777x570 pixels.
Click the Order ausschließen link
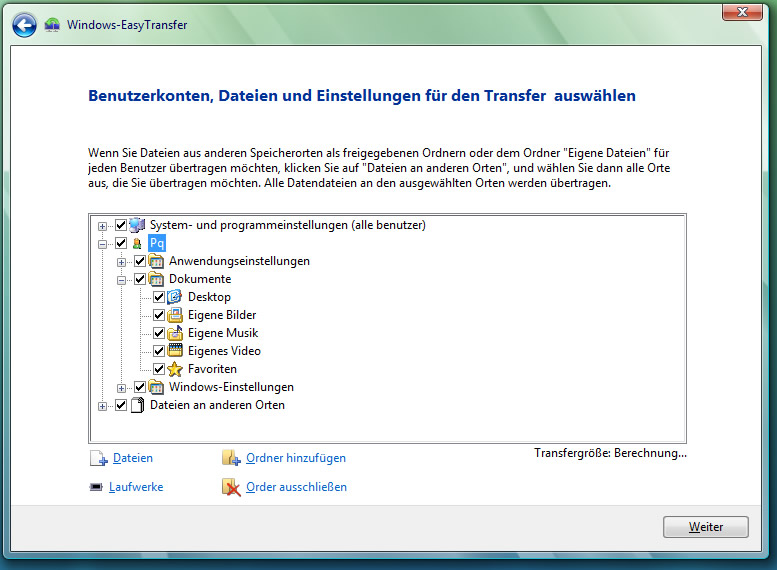(x=296, y=487)
